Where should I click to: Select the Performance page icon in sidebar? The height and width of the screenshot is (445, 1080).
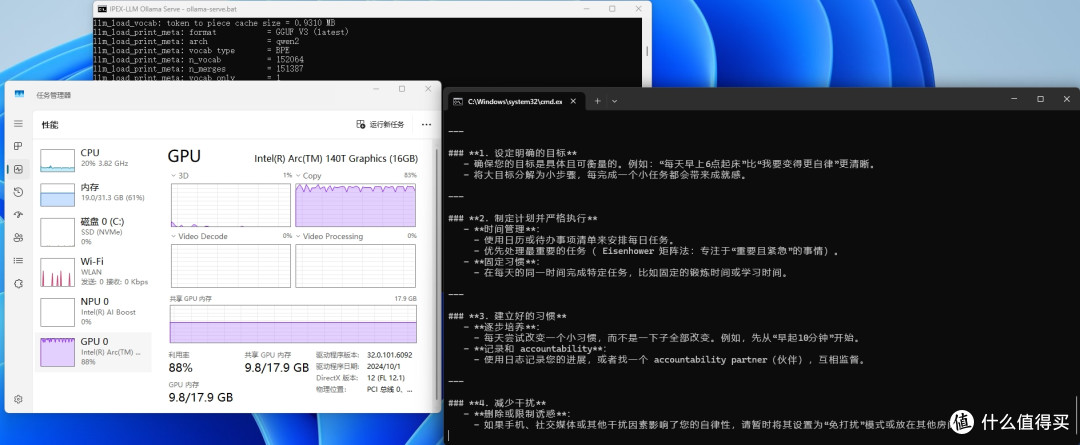[x=19, y=169]
